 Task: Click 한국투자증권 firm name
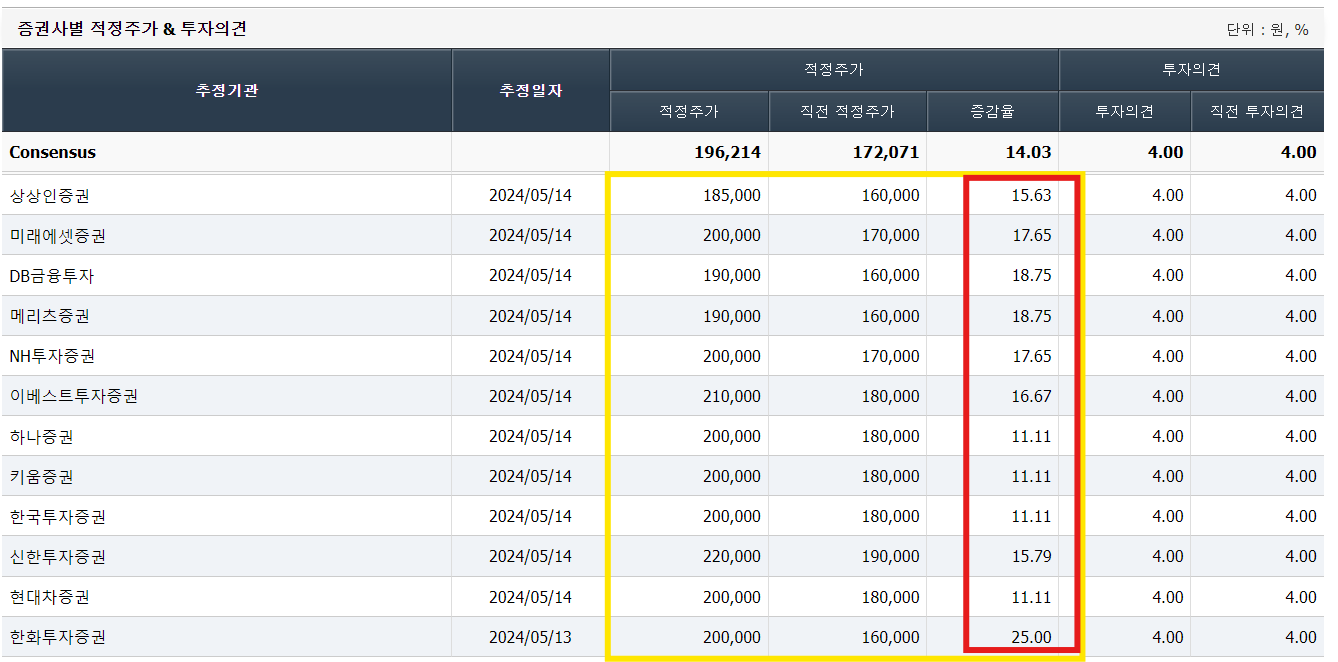[x=58, y=517]
